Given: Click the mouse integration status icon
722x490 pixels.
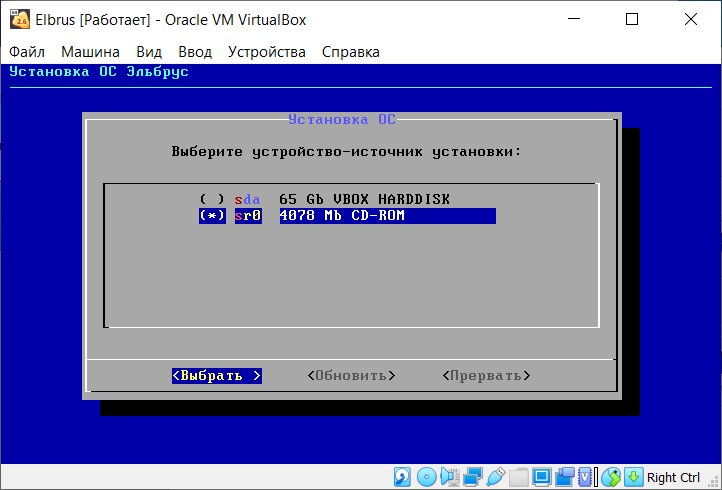Looking at the screenshot, I should 611,477.
